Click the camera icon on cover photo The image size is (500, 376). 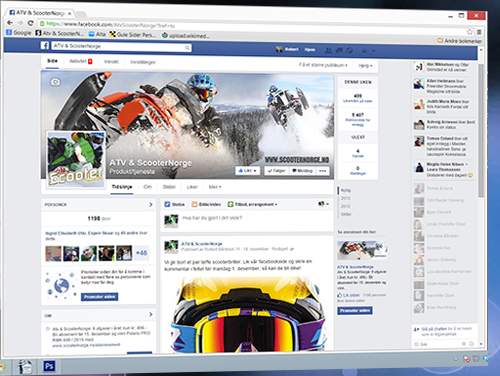55,82
